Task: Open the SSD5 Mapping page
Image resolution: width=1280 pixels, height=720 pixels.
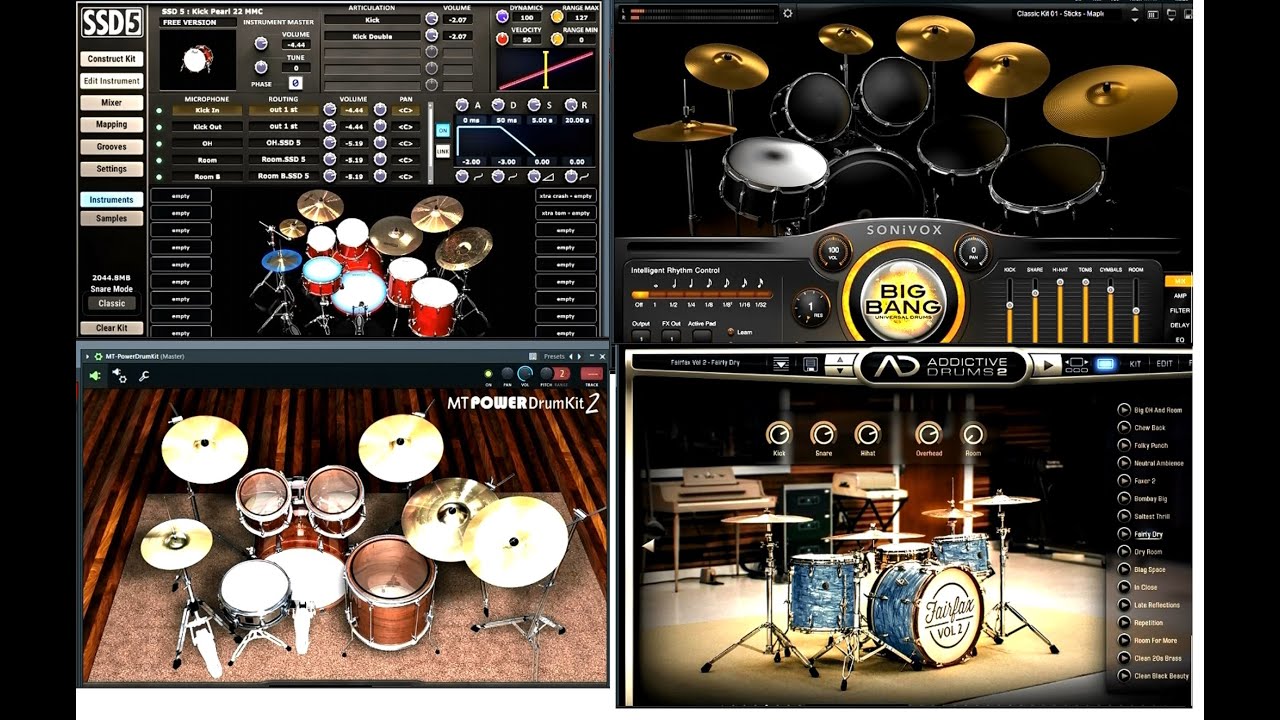Action: [x=112, y=125]
